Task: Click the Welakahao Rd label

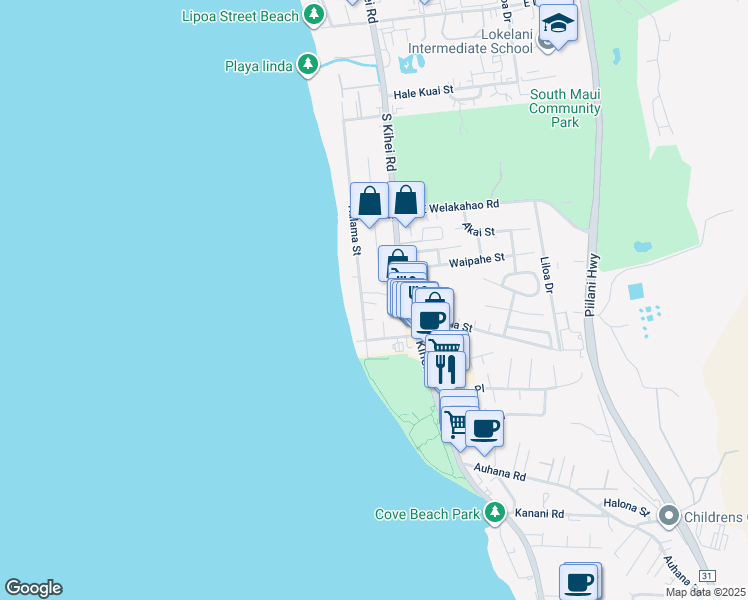Action: pos(464,207)
